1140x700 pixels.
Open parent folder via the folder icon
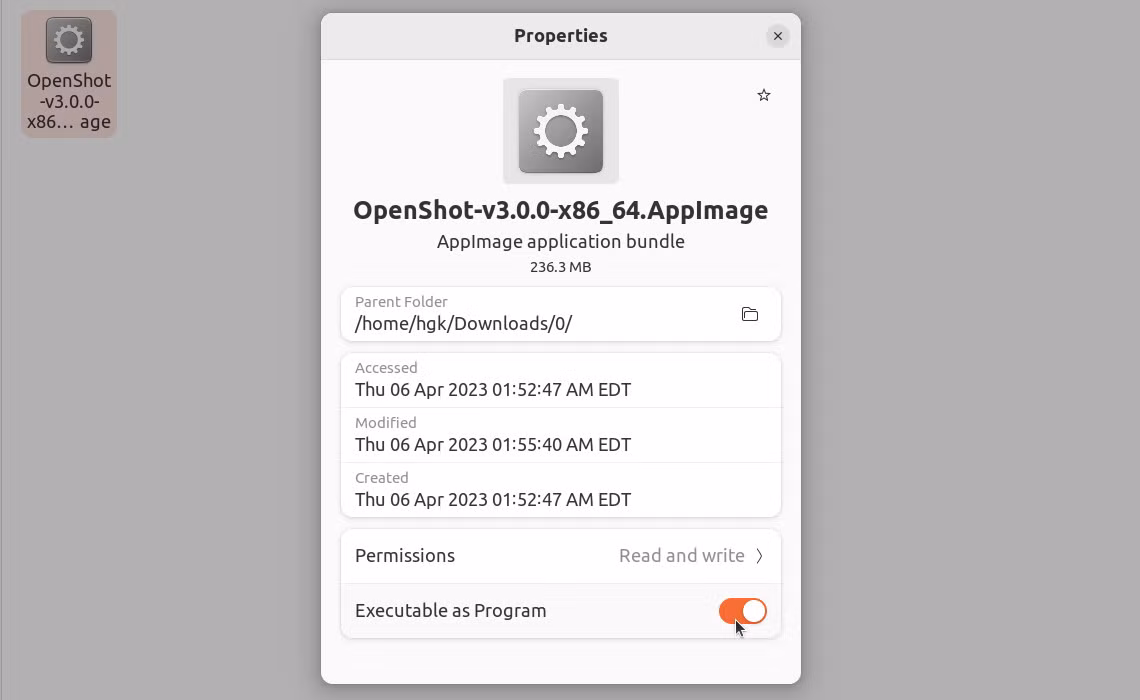click(750, 314)
